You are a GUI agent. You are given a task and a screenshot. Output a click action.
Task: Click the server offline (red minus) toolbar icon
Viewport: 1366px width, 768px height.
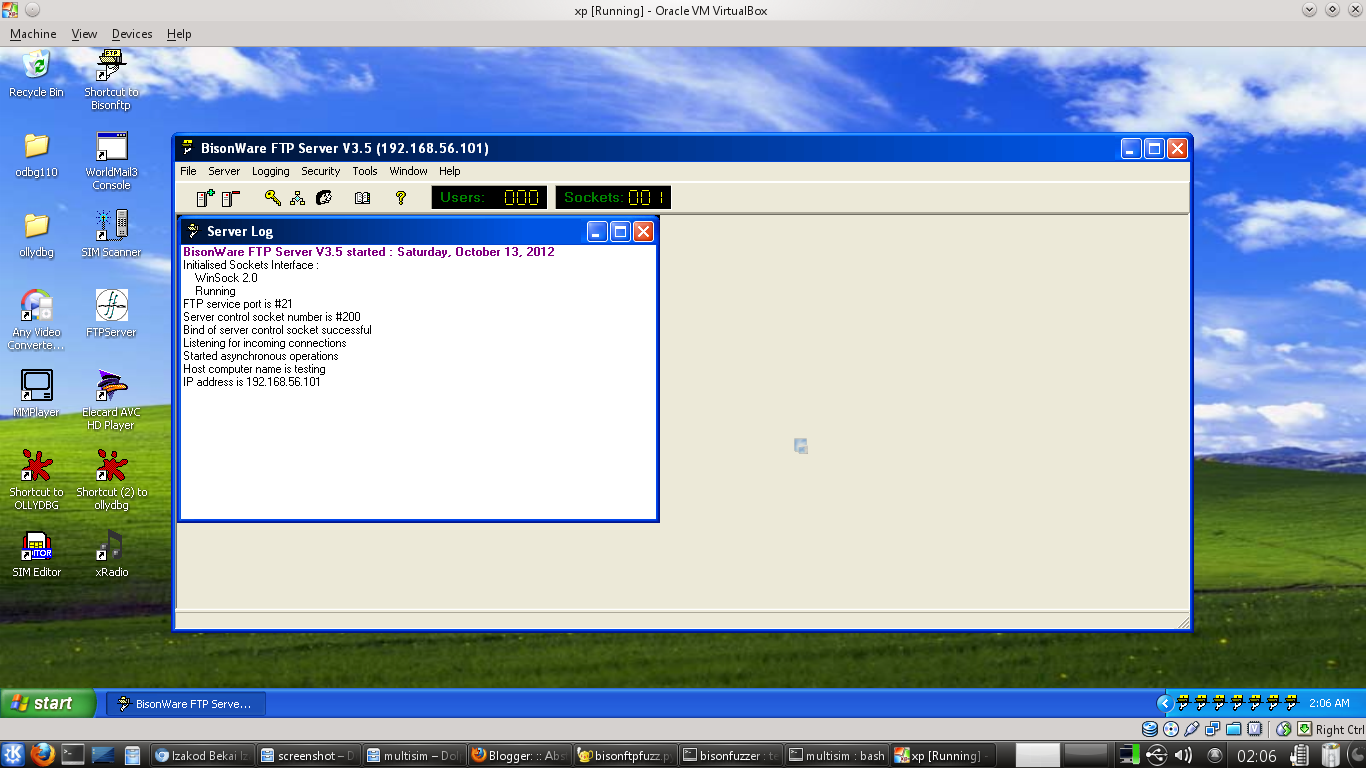(x=231, y=198)
